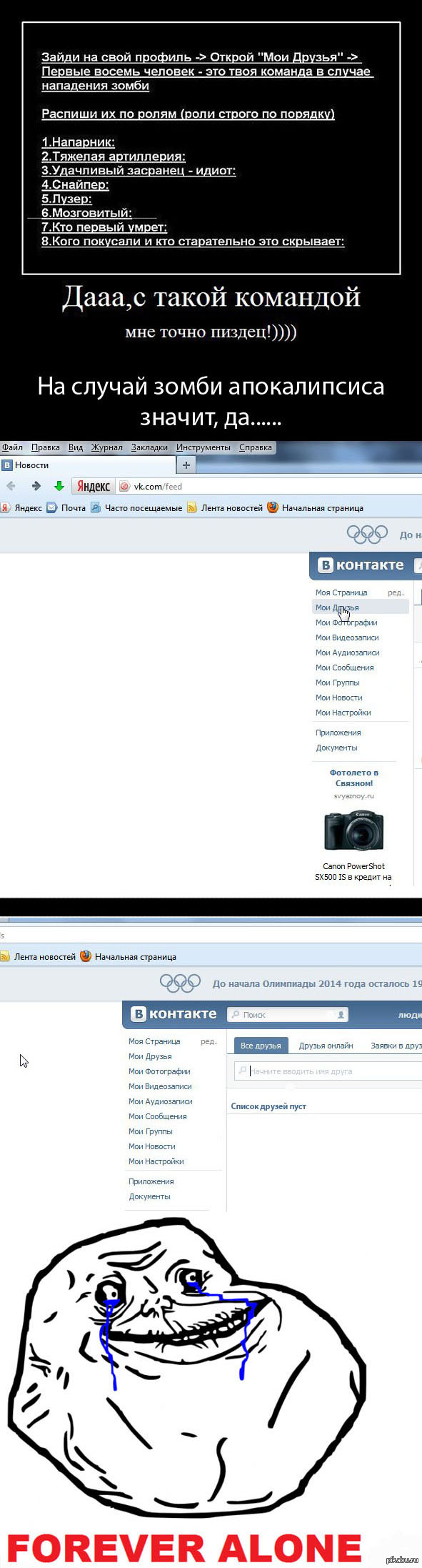Image resolution: width=422 pixels, height=1568 pixels.
Task: Open a new tab with the plus button
Action: [186, 465]
